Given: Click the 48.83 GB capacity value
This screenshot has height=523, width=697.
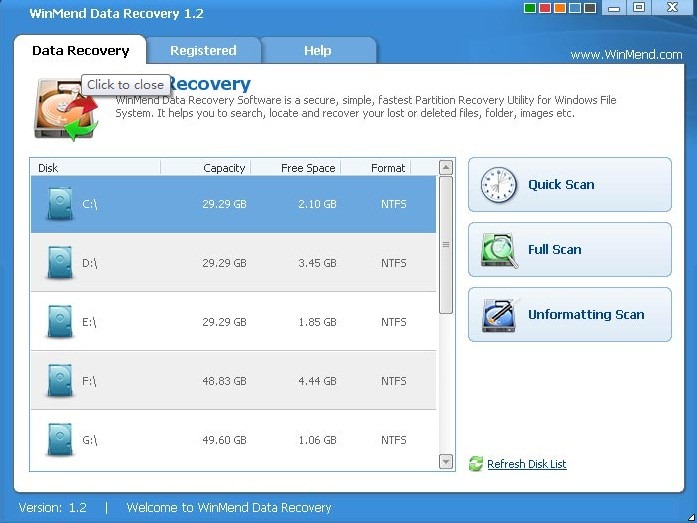Looking at the screenshot, I should point(224,381).
